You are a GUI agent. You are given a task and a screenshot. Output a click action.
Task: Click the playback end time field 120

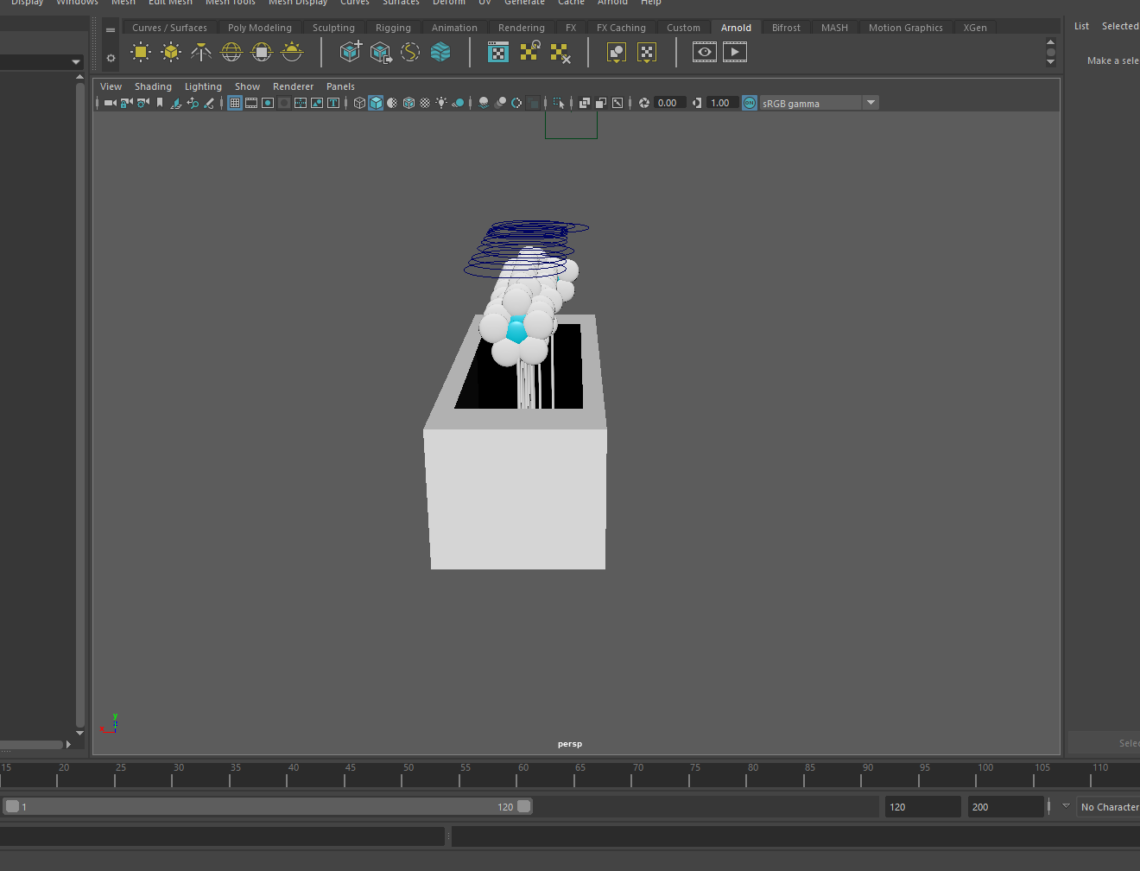coord(923,807)
